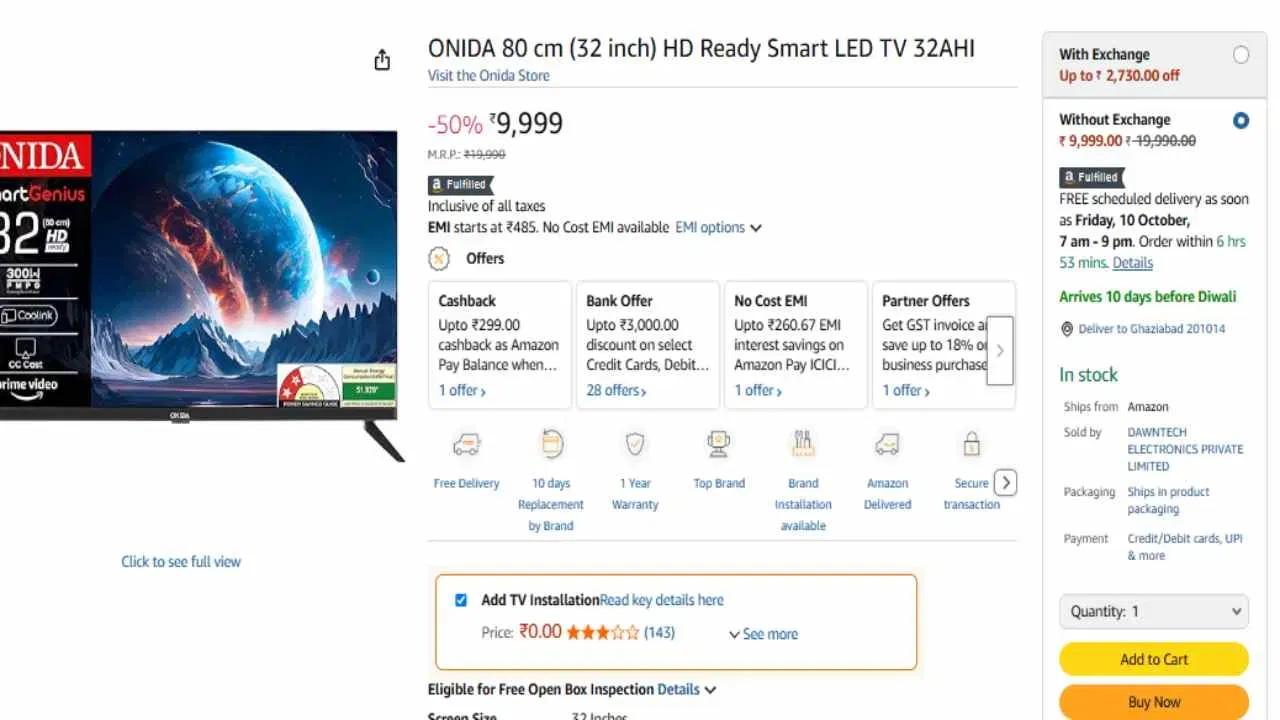Click the share icon above product title
The width and height of the screenshot is (1280, 720).
click(x=381, y=59)
